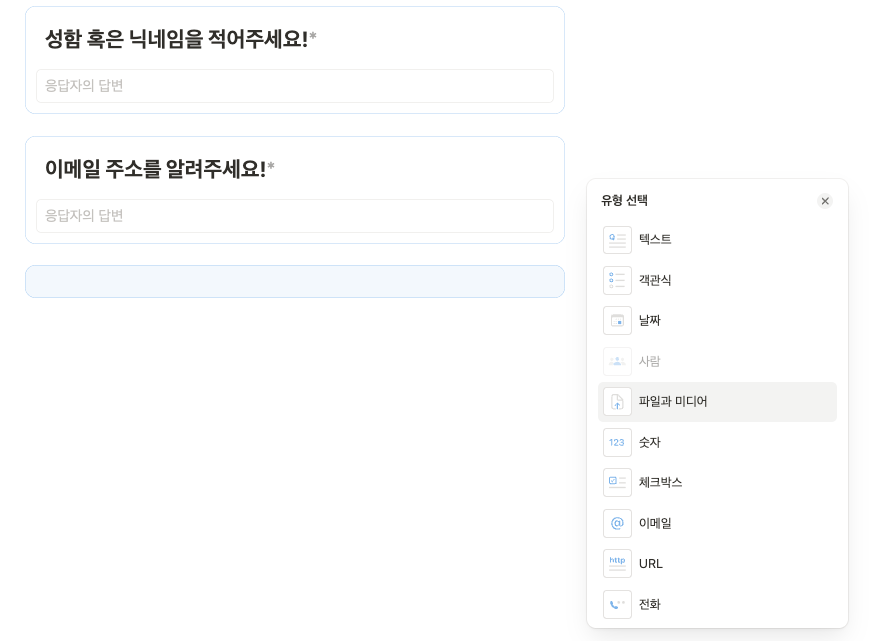Click the phone type icon
Viewport: 877px width, 641px height.
pos(617,604)
